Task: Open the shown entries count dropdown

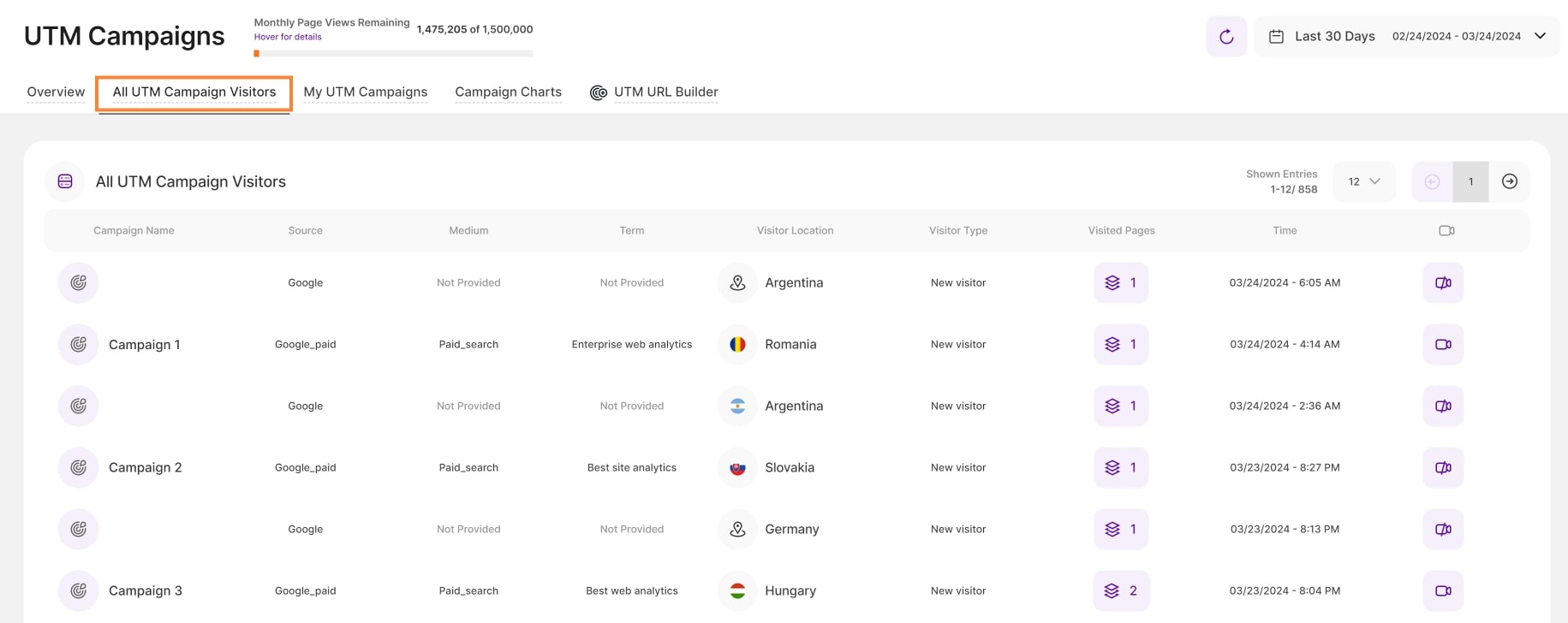Action: click(1363, 181)
